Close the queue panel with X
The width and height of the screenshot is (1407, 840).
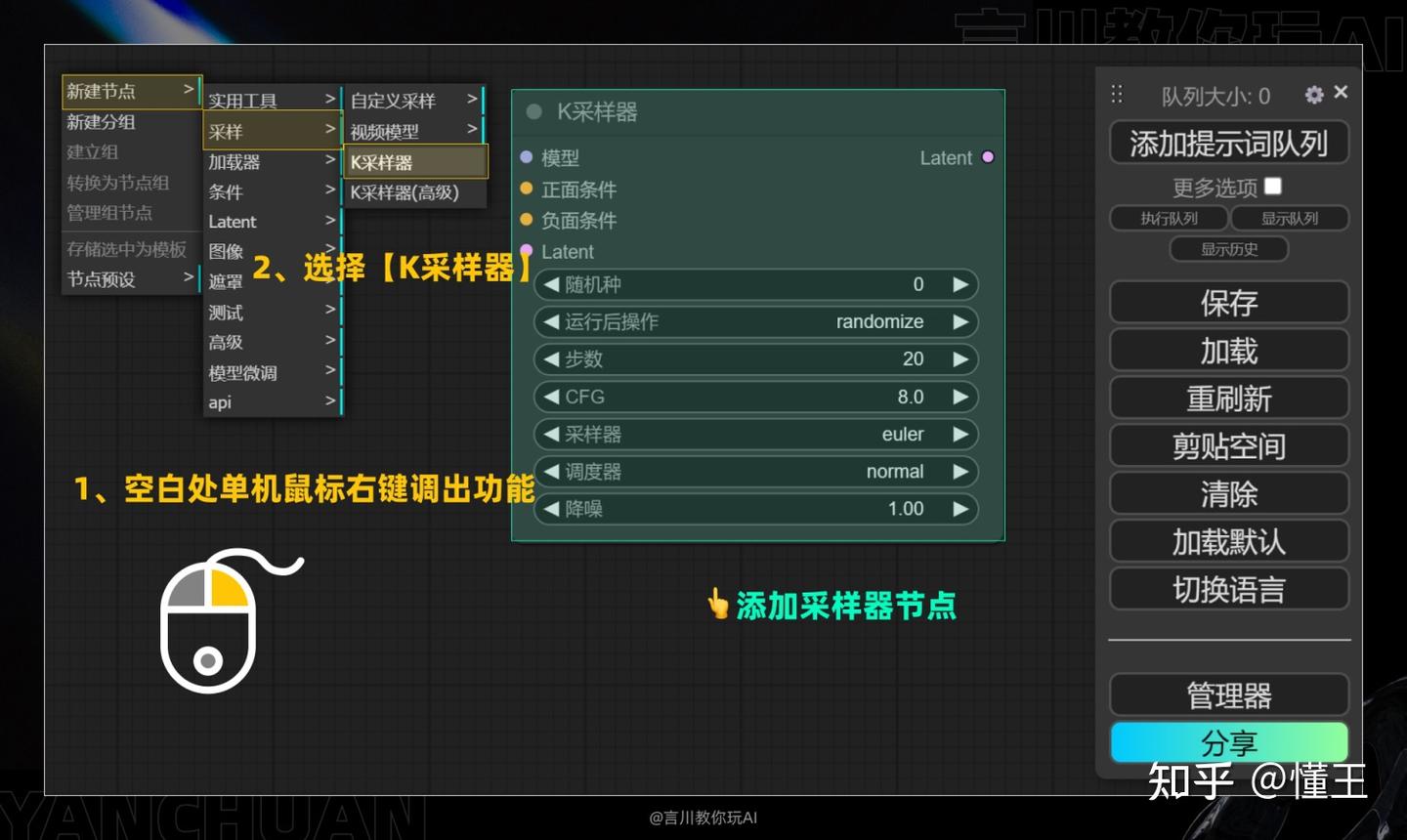pos(1341,92)
